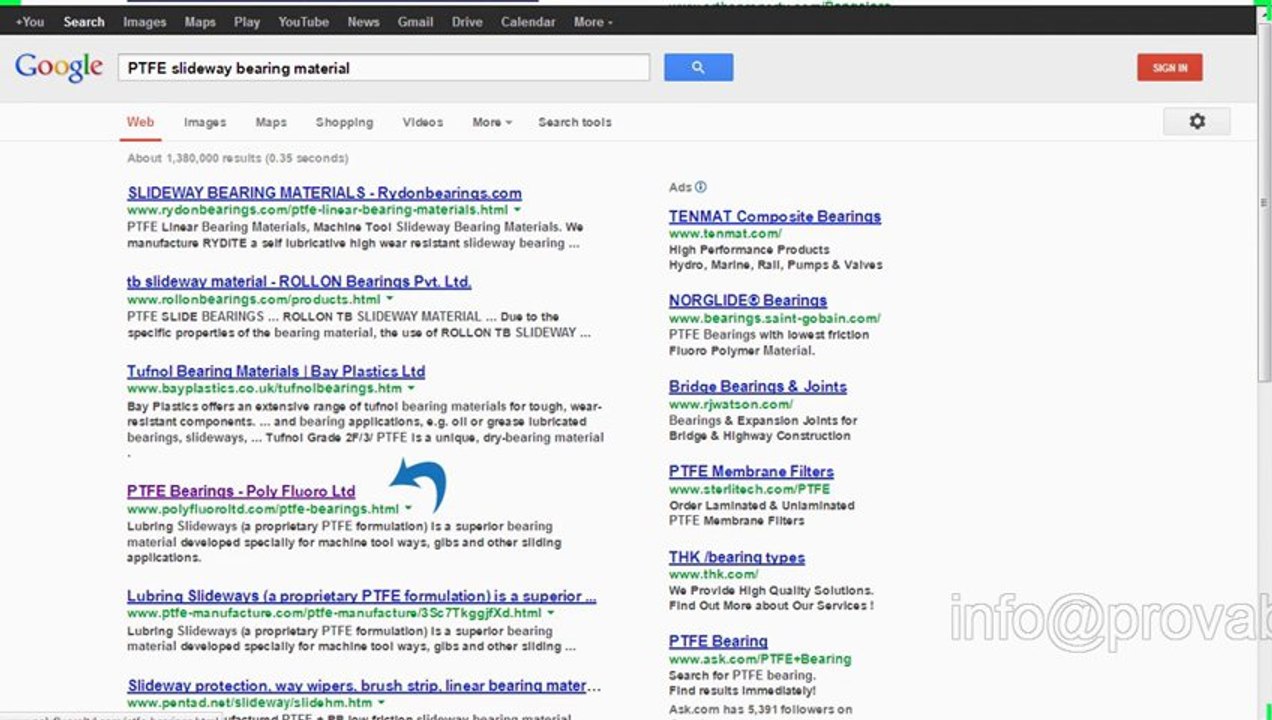Open Lubring Slideways proprietary PTFE formulation result
Image resolution: width=1272 pixels, height=720 pixels.
point(362,596)
